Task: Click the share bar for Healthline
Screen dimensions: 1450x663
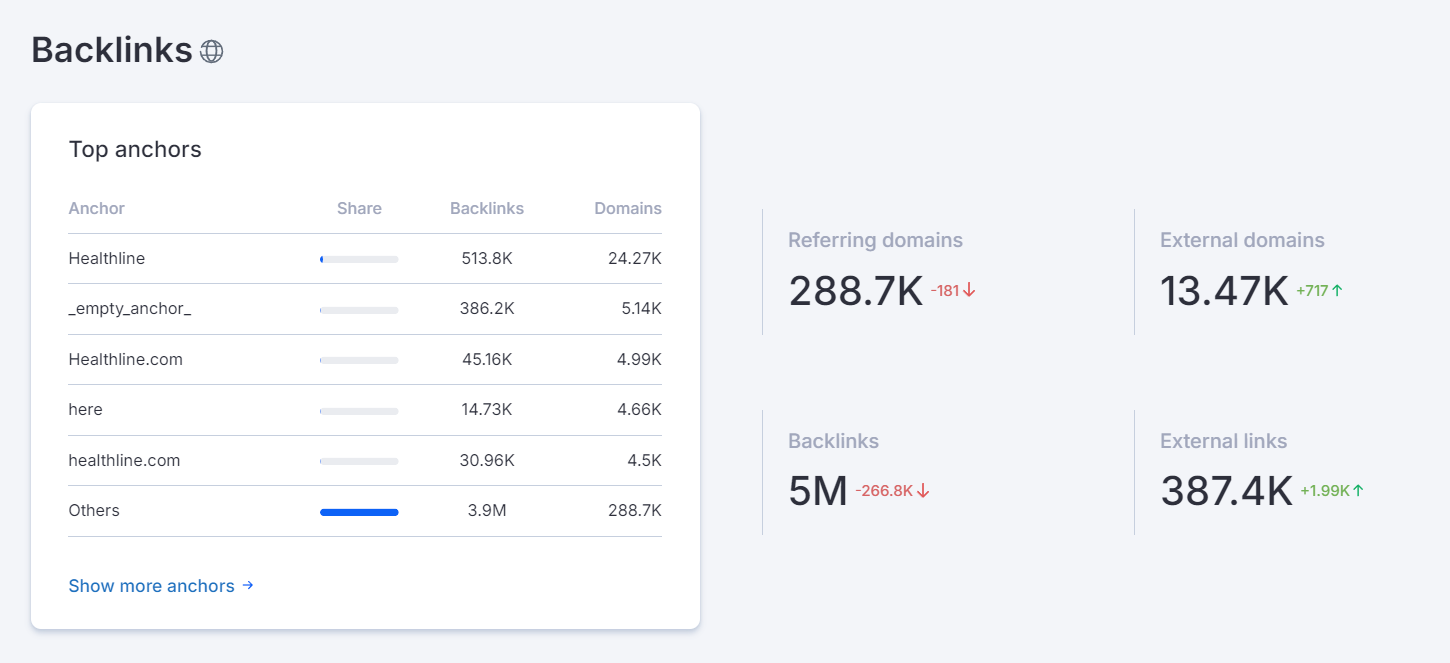Action: click(x=358, y=259)
